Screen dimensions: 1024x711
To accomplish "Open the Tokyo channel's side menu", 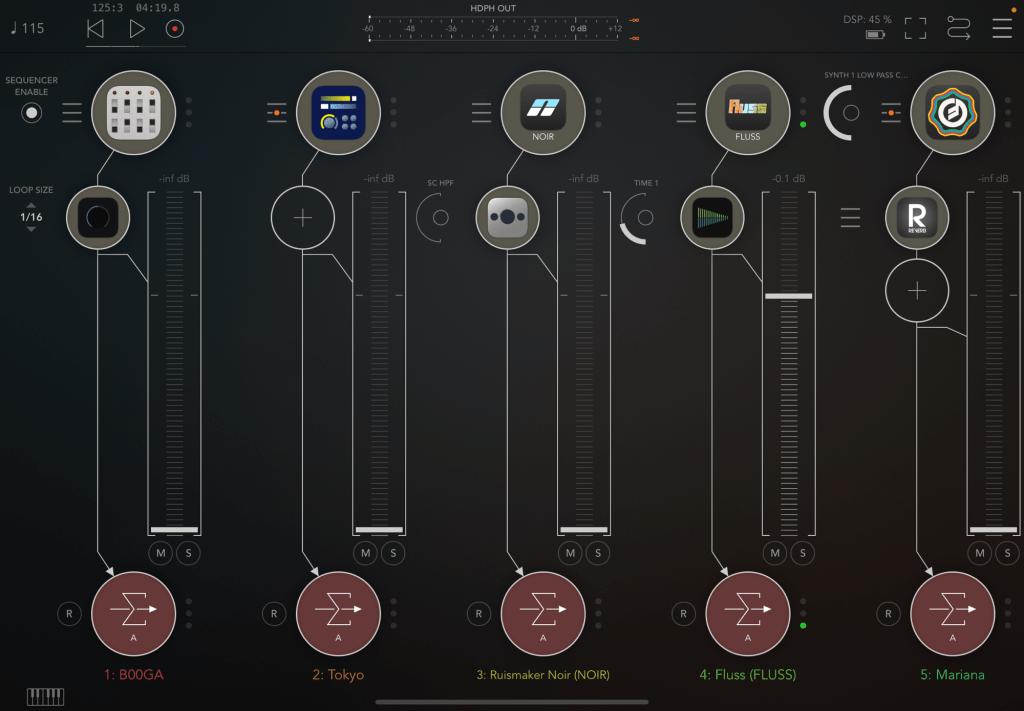I will [x=277, y=113].
